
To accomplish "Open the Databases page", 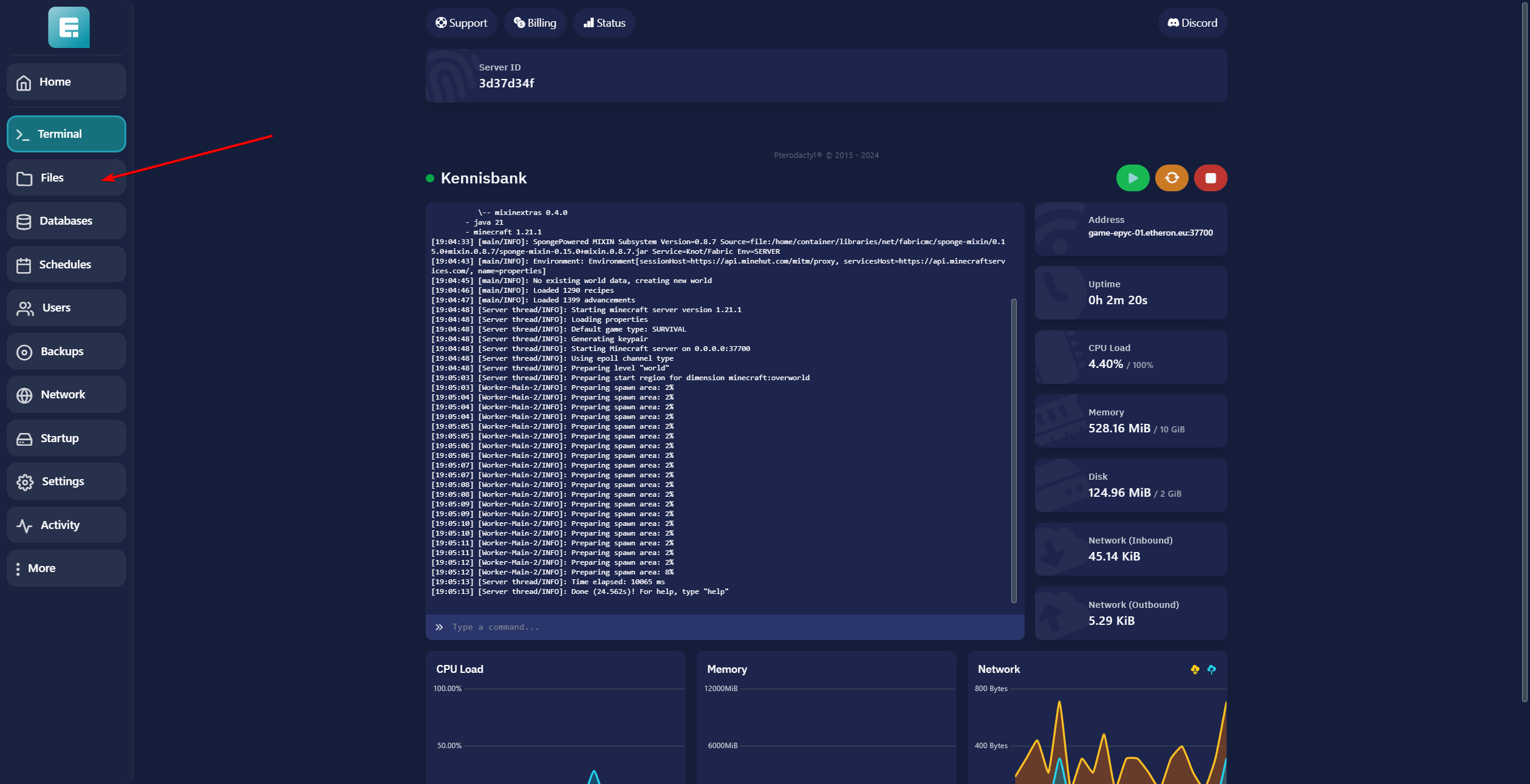I will pyautogui.click(x=66, y=221).
